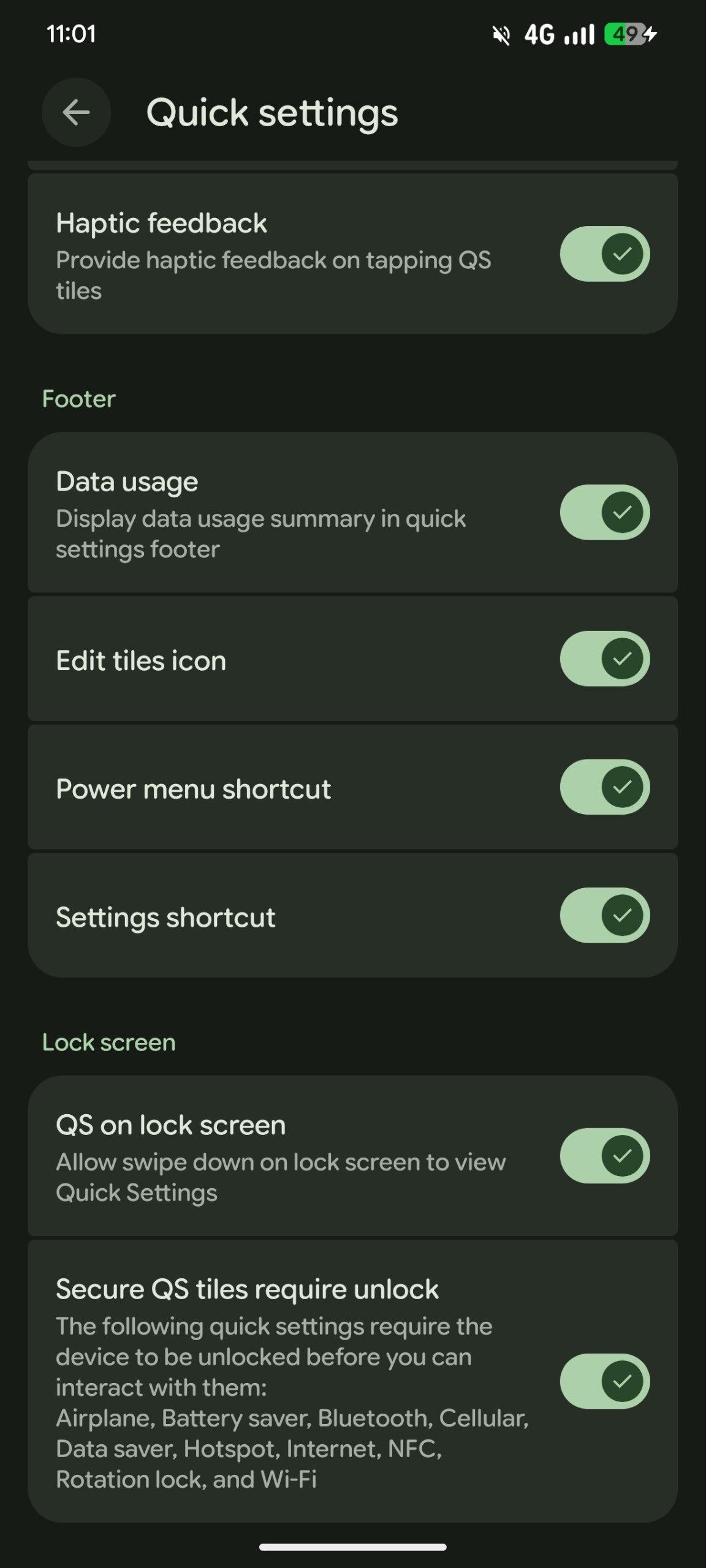Tap the bottom navigation gesture bar
This screenshot has width=706, height=1568.
pos(353,1547)
